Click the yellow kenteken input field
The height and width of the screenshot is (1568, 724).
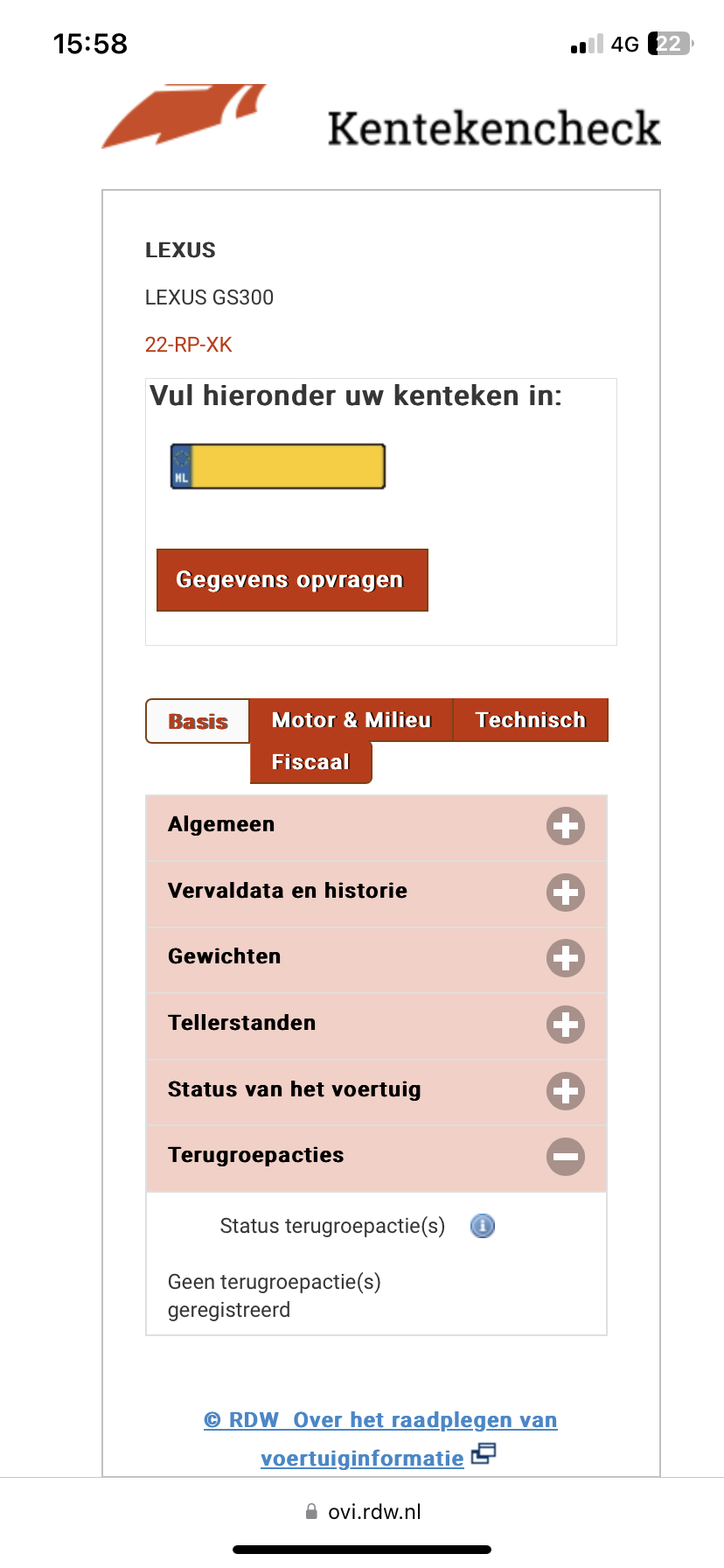point(288,466)
